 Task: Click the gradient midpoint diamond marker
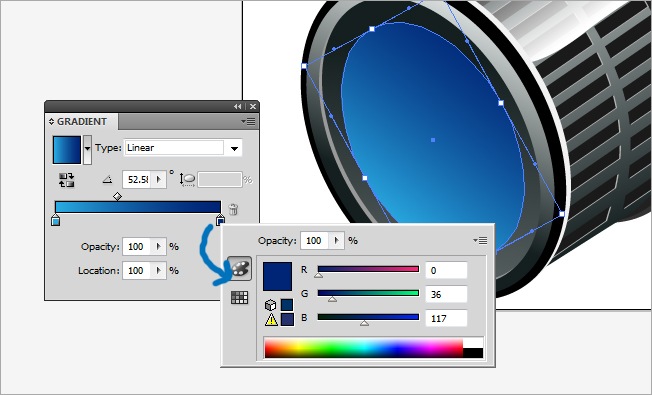point(118,196)
